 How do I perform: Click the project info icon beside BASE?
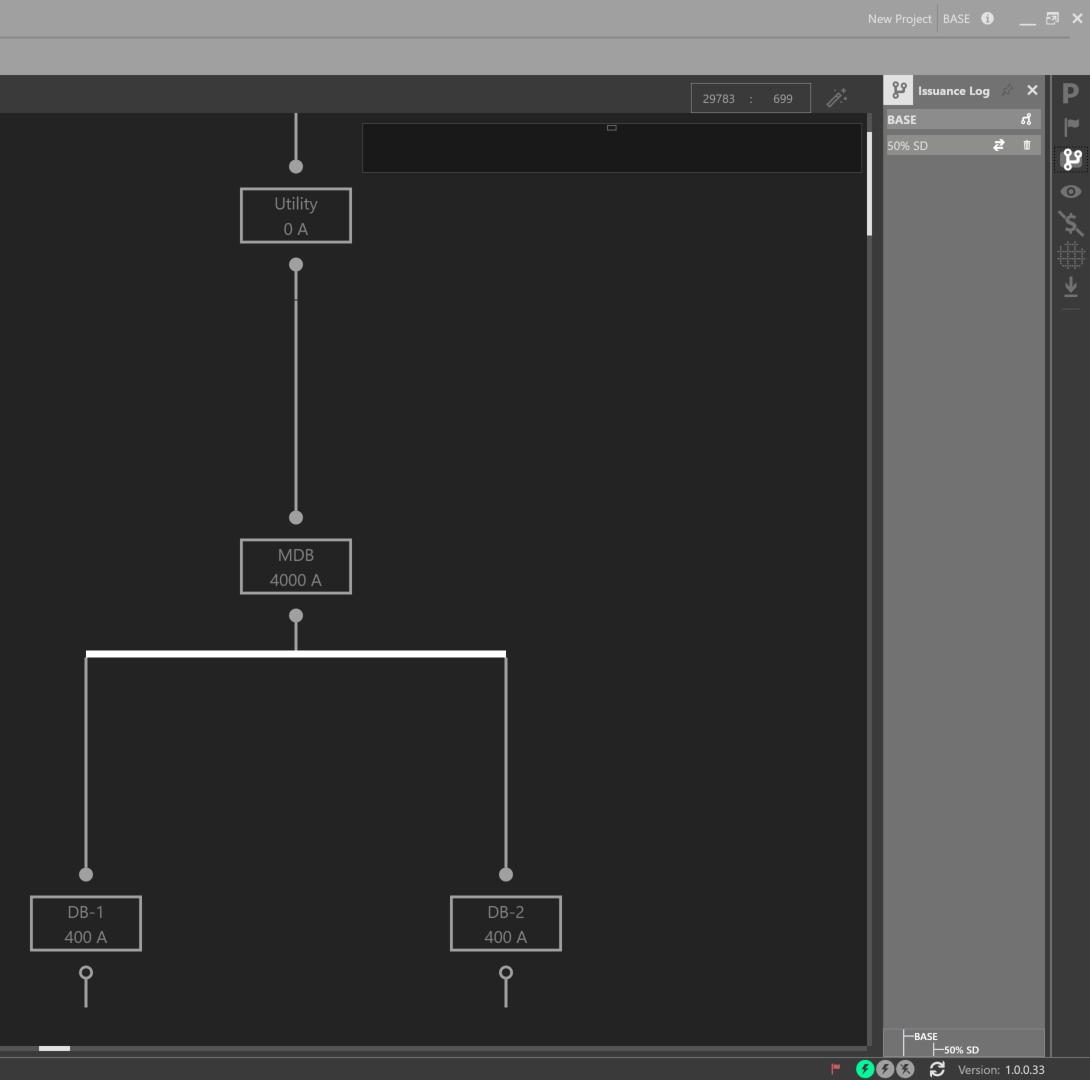pos(987,18)
